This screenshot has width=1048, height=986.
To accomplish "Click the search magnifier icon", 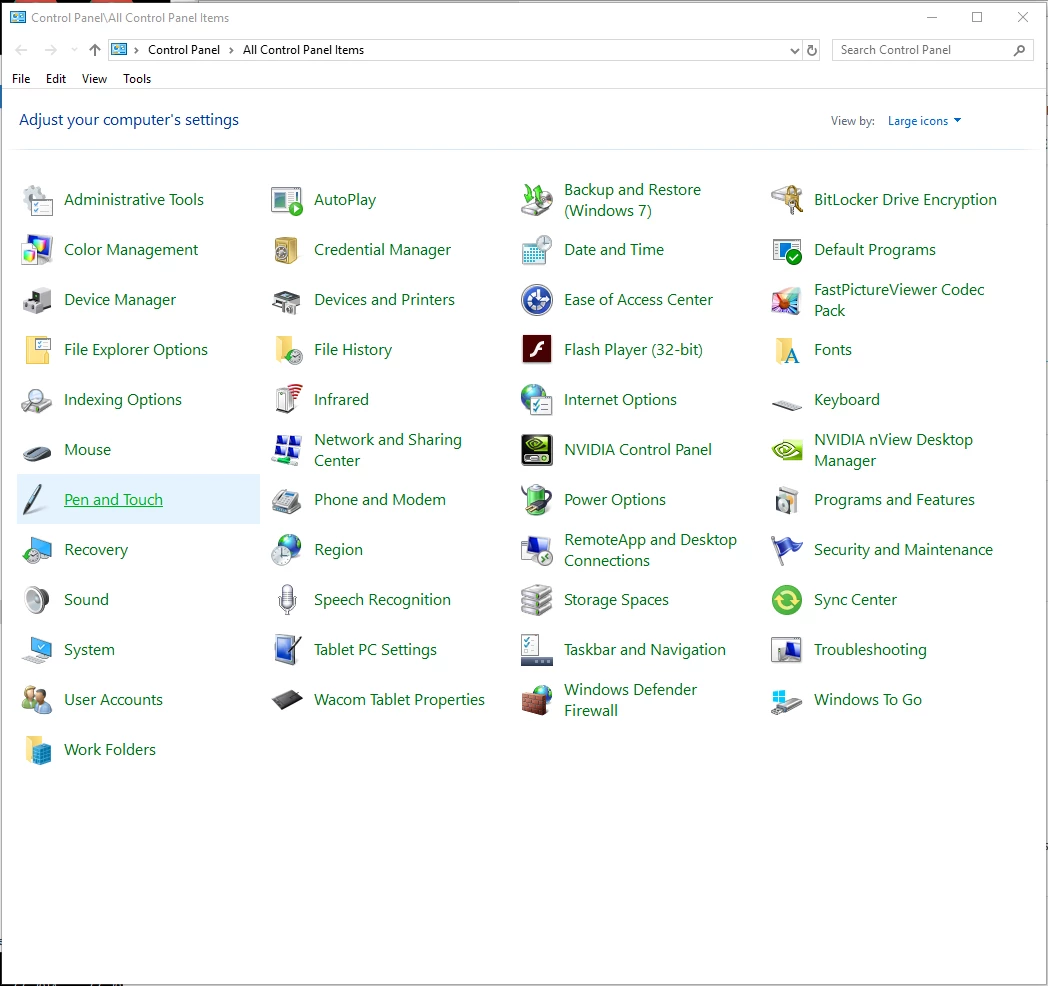I will 1019,50.
